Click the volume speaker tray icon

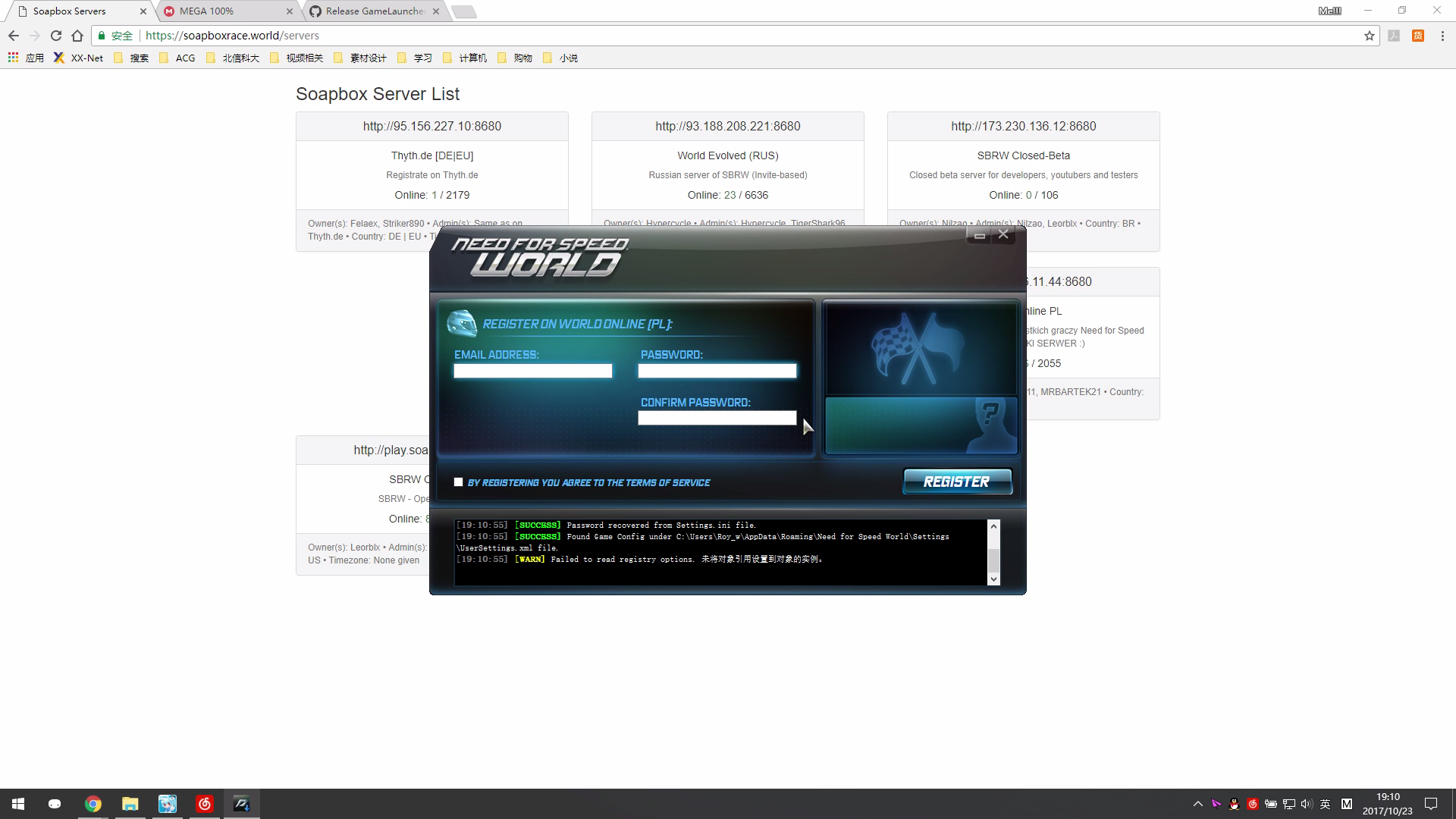click(1306, 804)
